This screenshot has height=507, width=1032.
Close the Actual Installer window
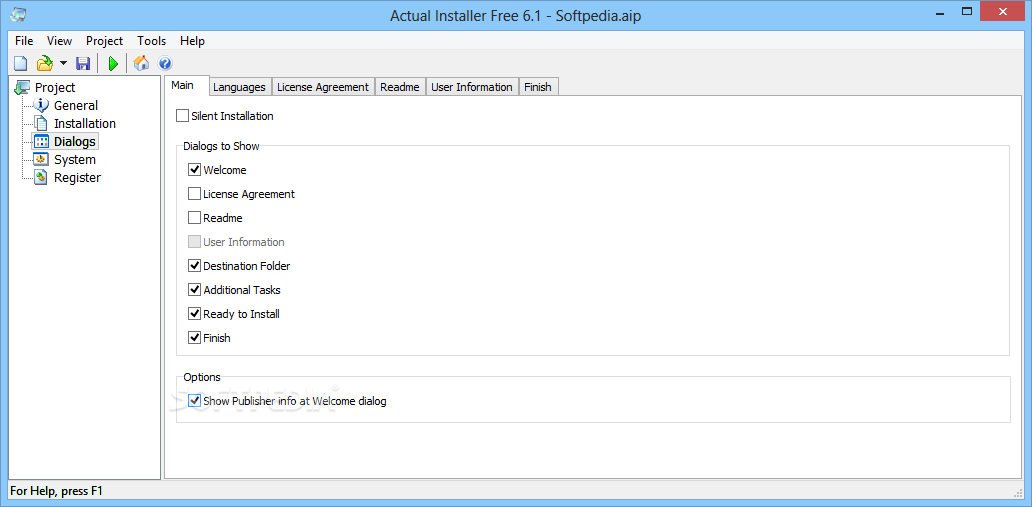pos(1004,11)
